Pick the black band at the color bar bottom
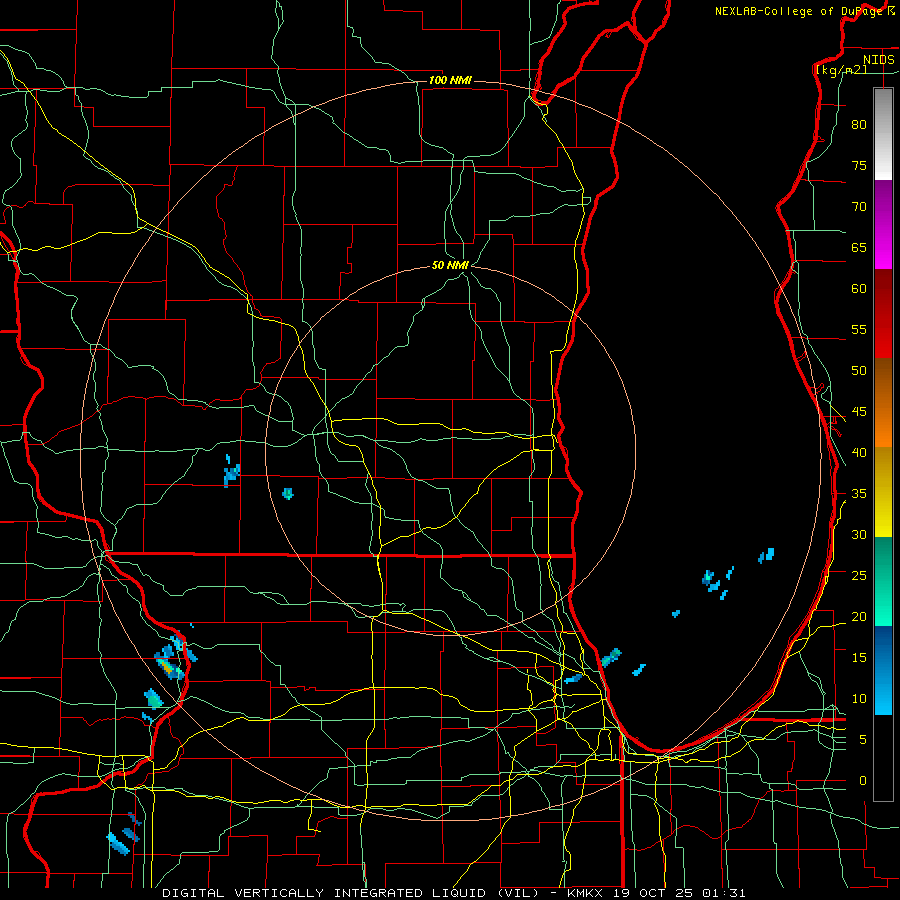This screenshot has width=900, height=900. (x=883, y=758)
